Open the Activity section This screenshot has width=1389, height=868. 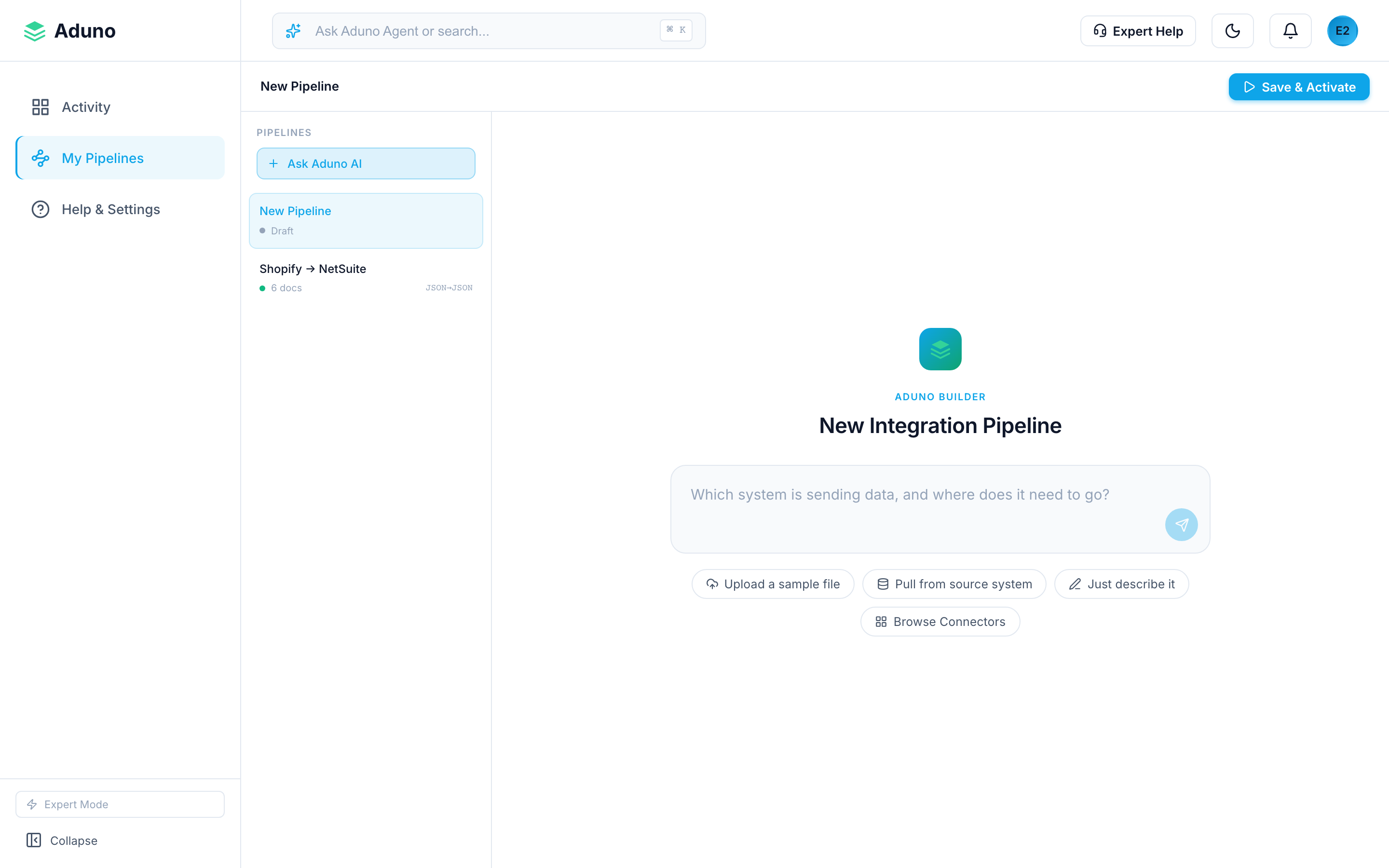[x=86, y=108]
